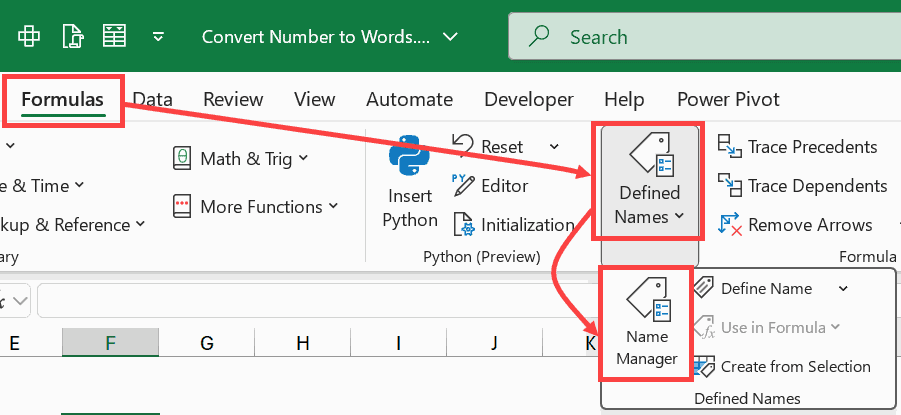Viewport: 901px width, 415px height.
Task: Click Remove Arrows
Action: pos(795,225)
